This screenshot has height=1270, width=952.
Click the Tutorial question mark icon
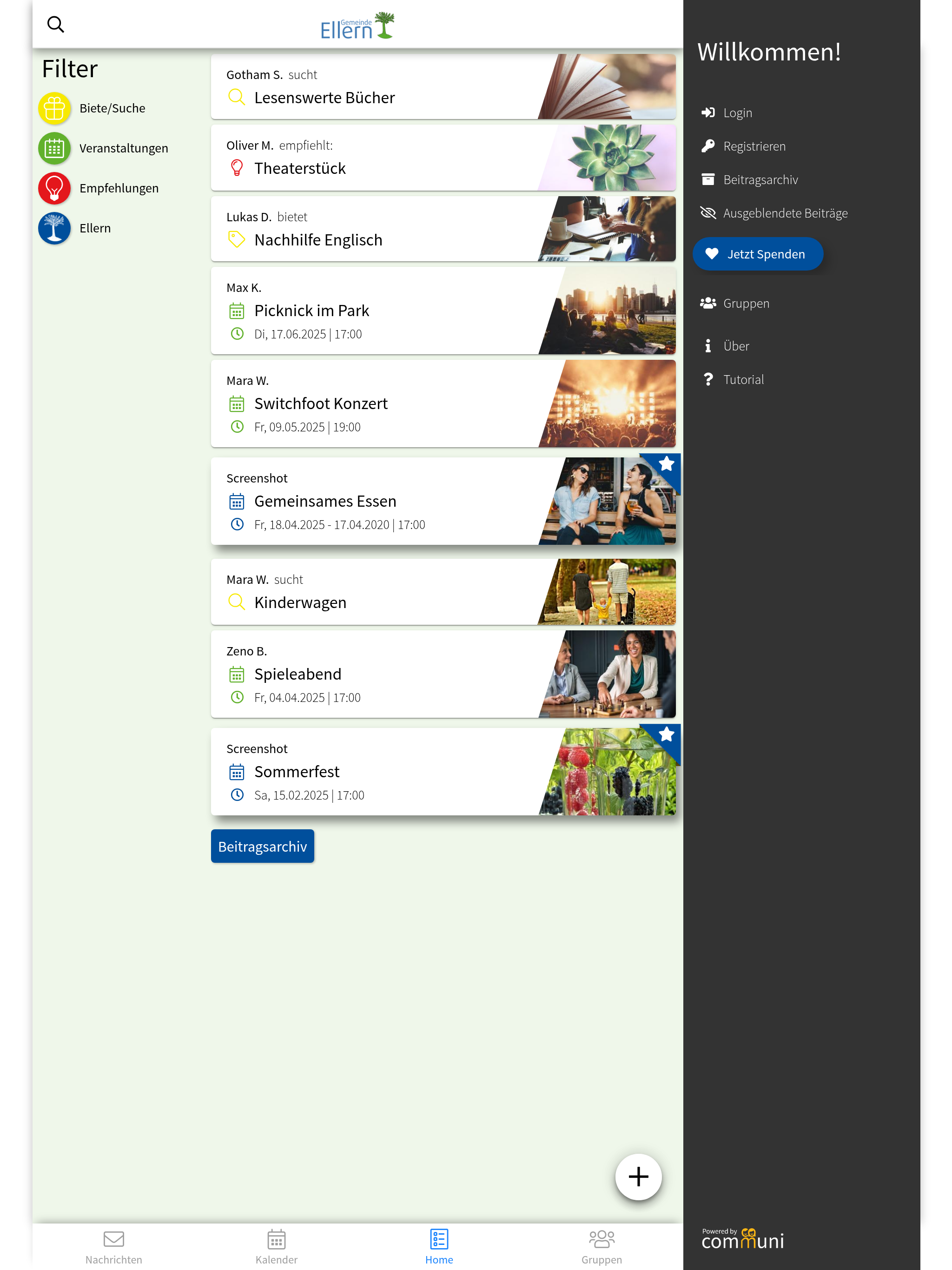[708, 379]
